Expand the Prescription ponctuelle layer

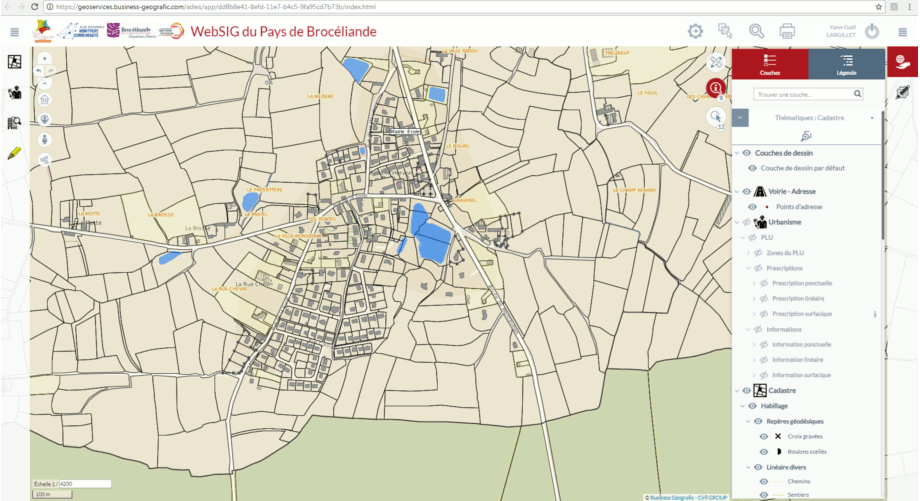tap(753, 284)
